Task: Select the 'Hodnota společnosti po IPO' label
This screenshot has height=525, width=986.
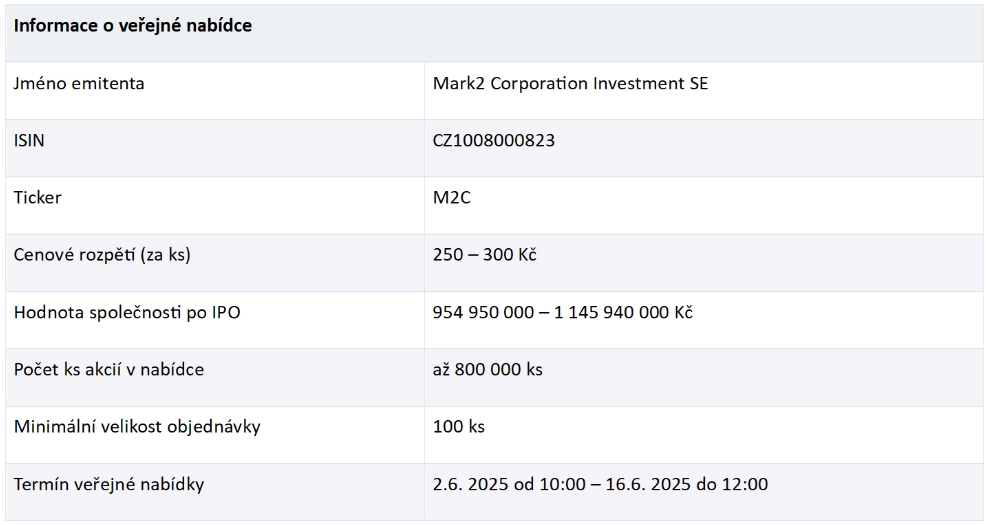Action: tap(127, 312)
